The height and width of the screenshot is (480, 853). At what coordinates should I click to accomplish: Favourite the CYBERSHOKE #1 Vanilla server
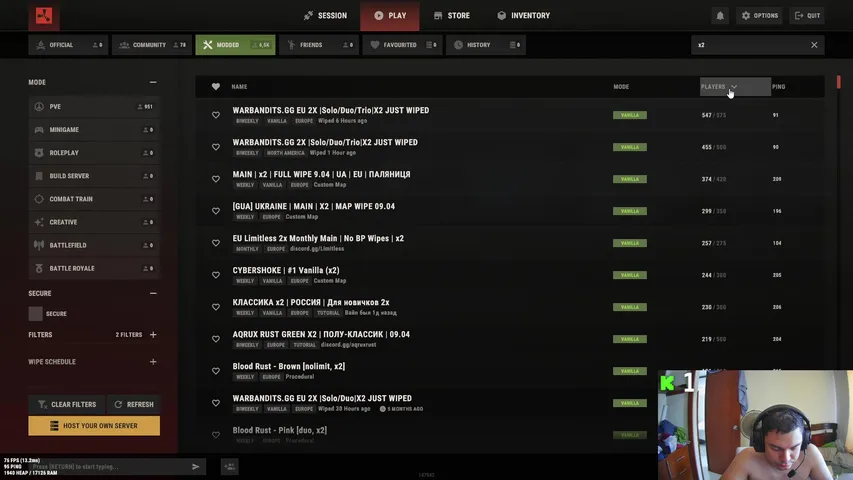click(x=216, y=275)
